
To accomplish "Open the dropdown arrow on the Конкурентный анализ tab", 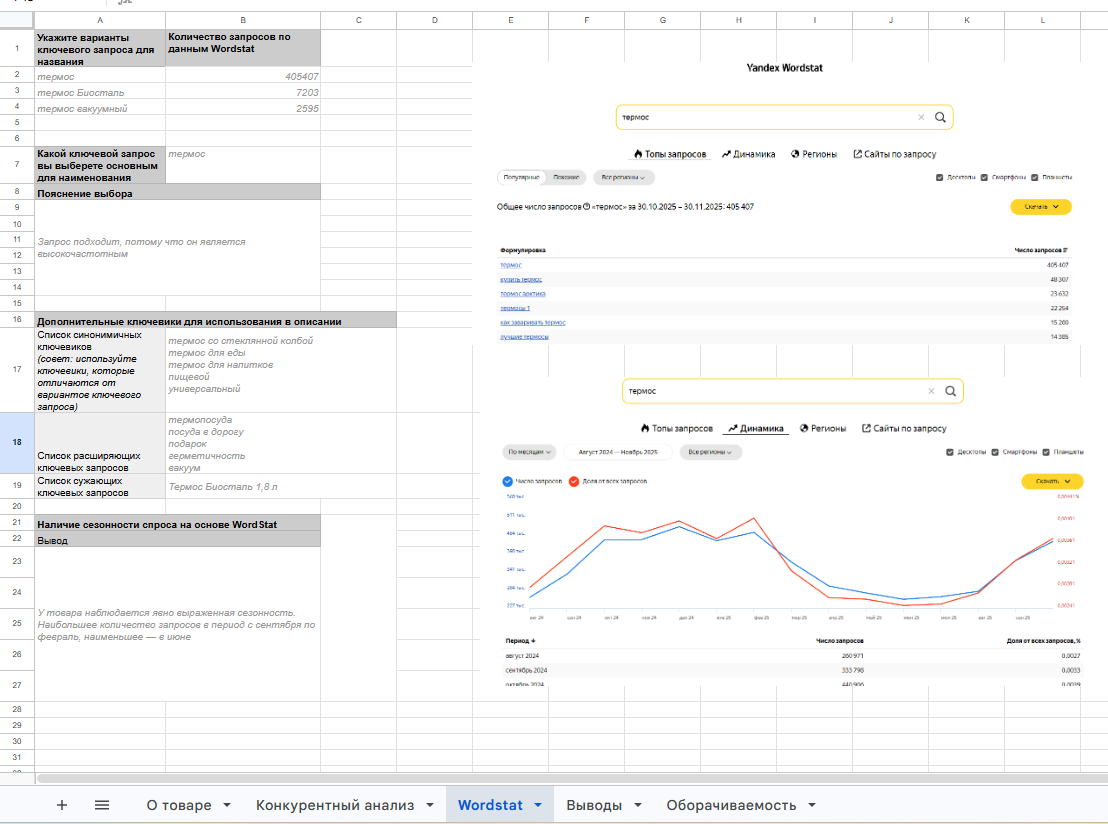I will click(430, 805).
